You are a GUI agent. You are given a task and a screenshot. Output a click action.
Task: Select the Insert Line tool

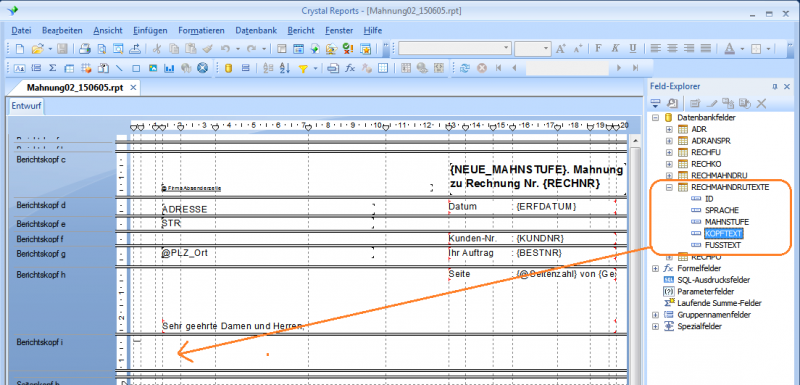click(119, 68)
